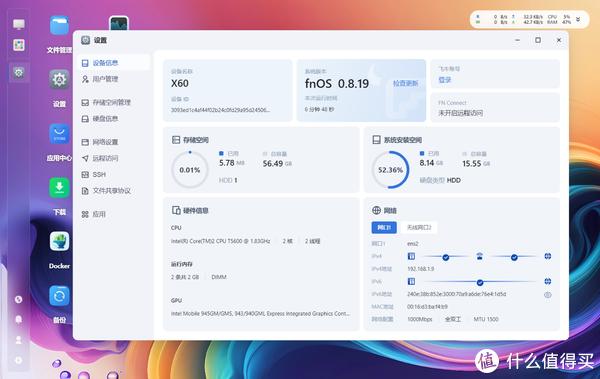Screen dimensions: 600x379
Task: Click the settings gear in left dock
Action: point(19,72)
